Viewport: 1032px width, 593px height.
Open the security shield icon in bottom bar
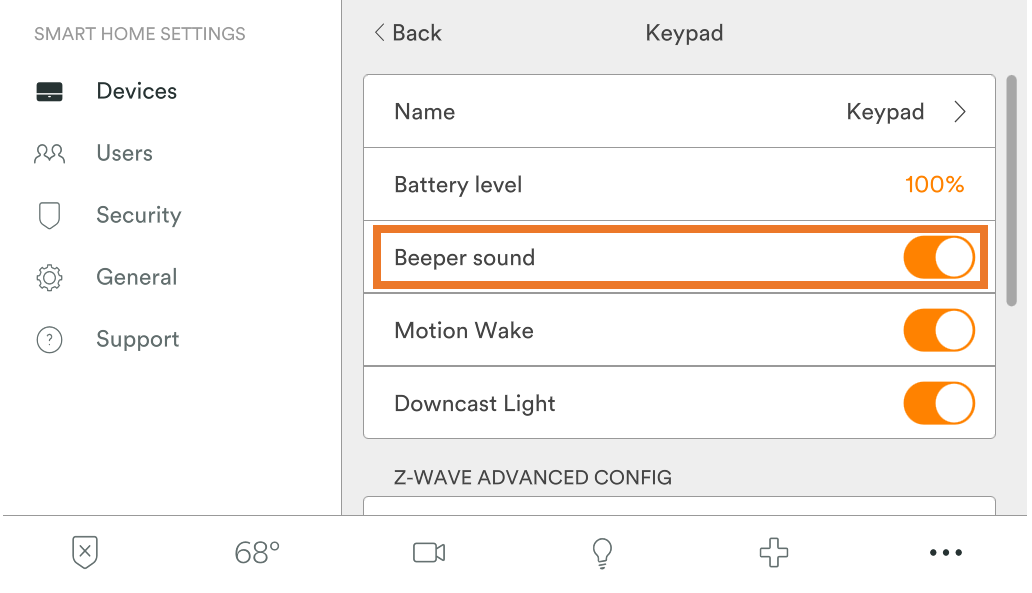point(86,552)
